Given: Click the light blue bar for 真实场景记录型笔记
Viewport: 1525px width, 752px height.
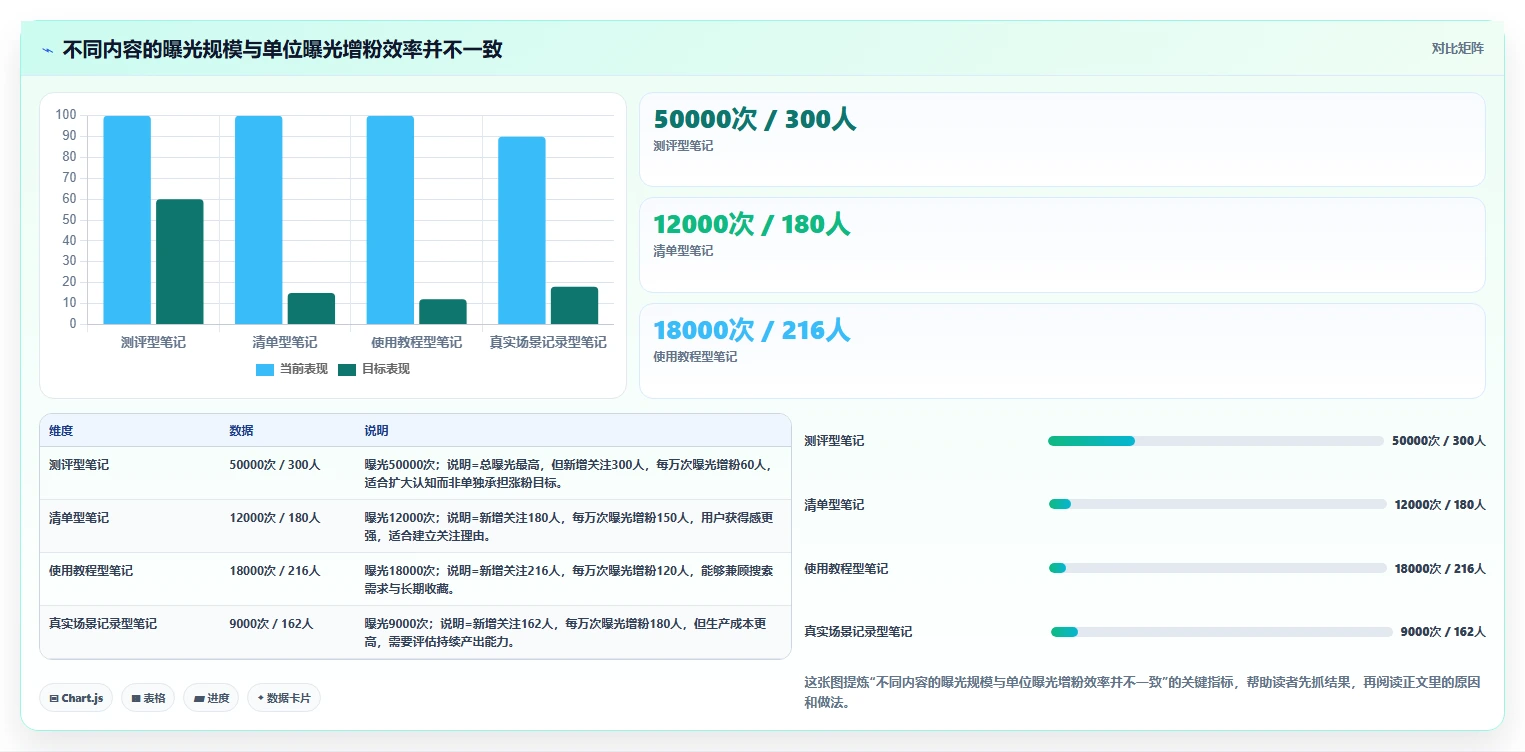Looking at the screenshot, I should [x=522, y=231].
